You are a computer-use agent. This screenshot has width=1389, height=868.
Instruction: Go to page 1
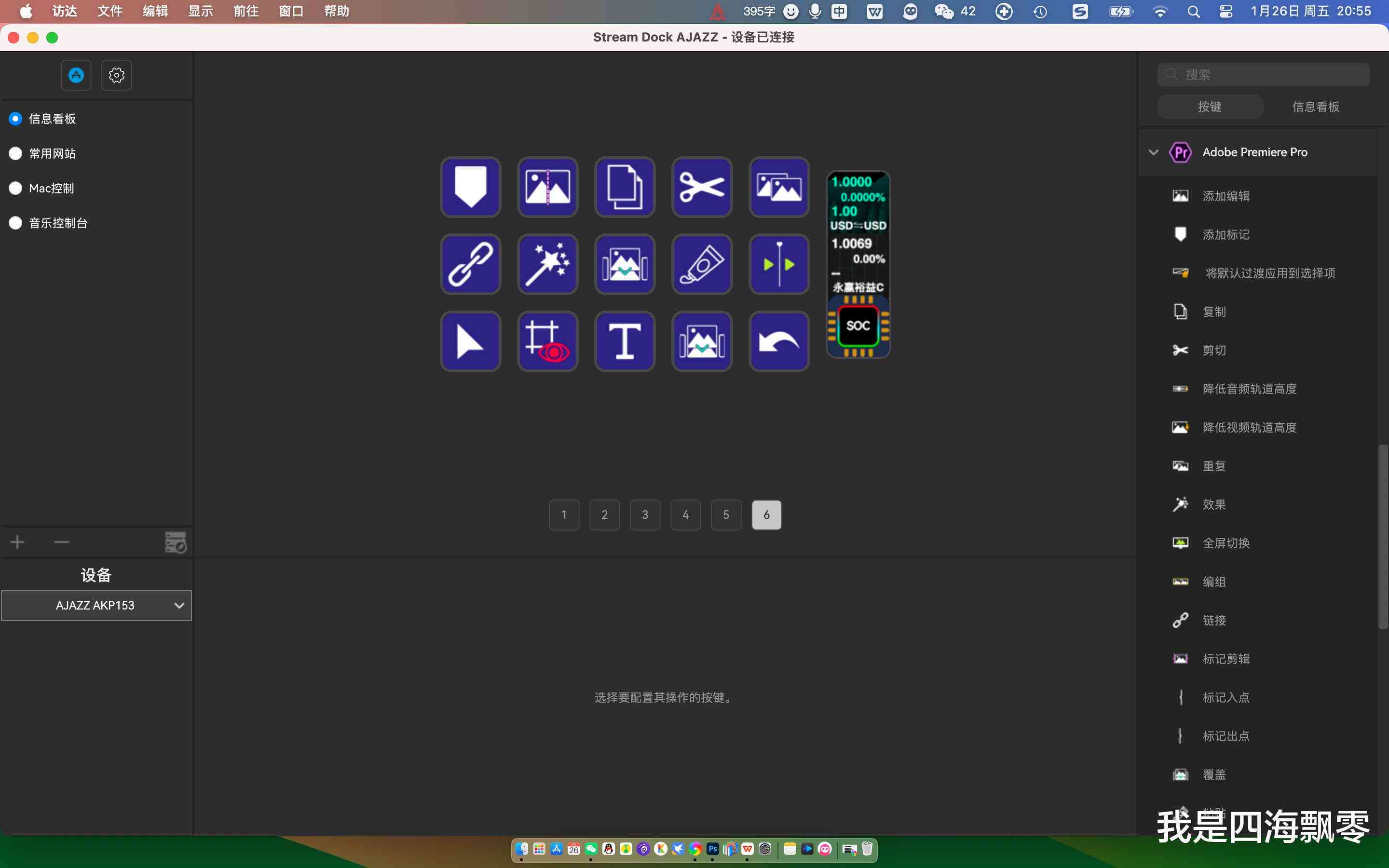564,515
